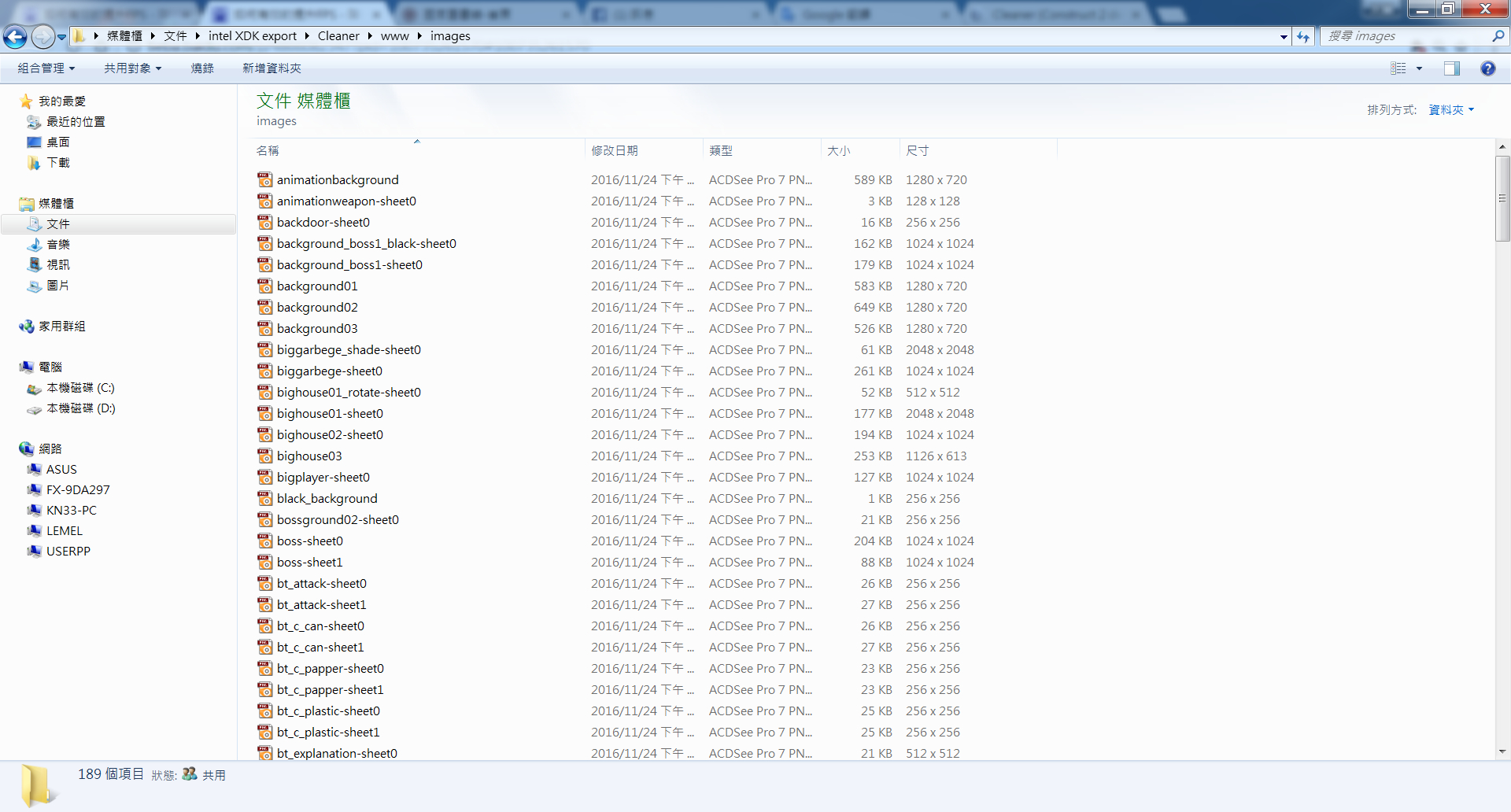Select the 圖片 library icon
This screenshot has height=812, width=1511.
pyautogui.click(x=34, y=286)
